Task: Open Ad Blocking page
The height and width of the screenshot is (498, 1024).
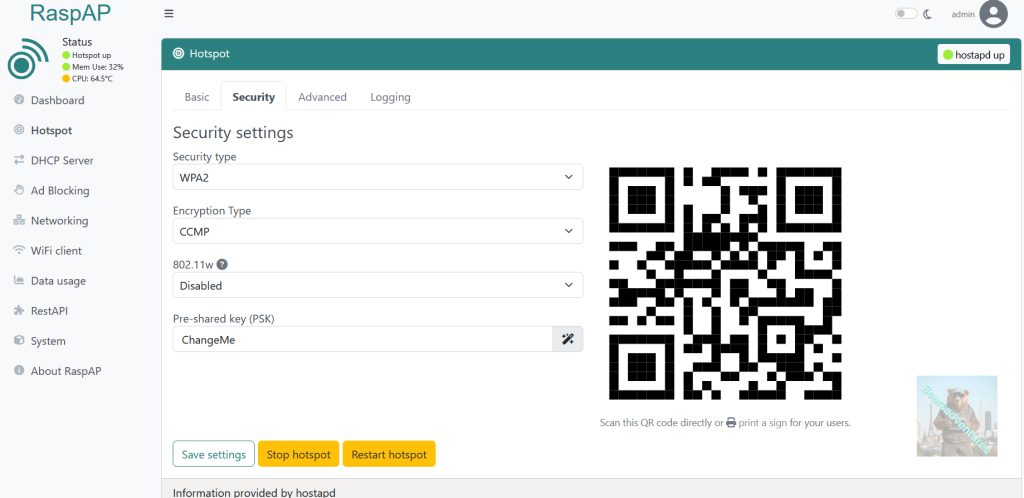Action: pyautogui.click(x=60, y=190)
